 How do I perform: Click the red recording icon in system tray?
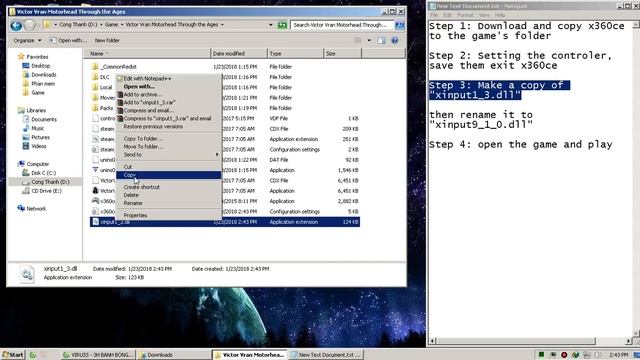pyautogui.click(x=564, y=355)
